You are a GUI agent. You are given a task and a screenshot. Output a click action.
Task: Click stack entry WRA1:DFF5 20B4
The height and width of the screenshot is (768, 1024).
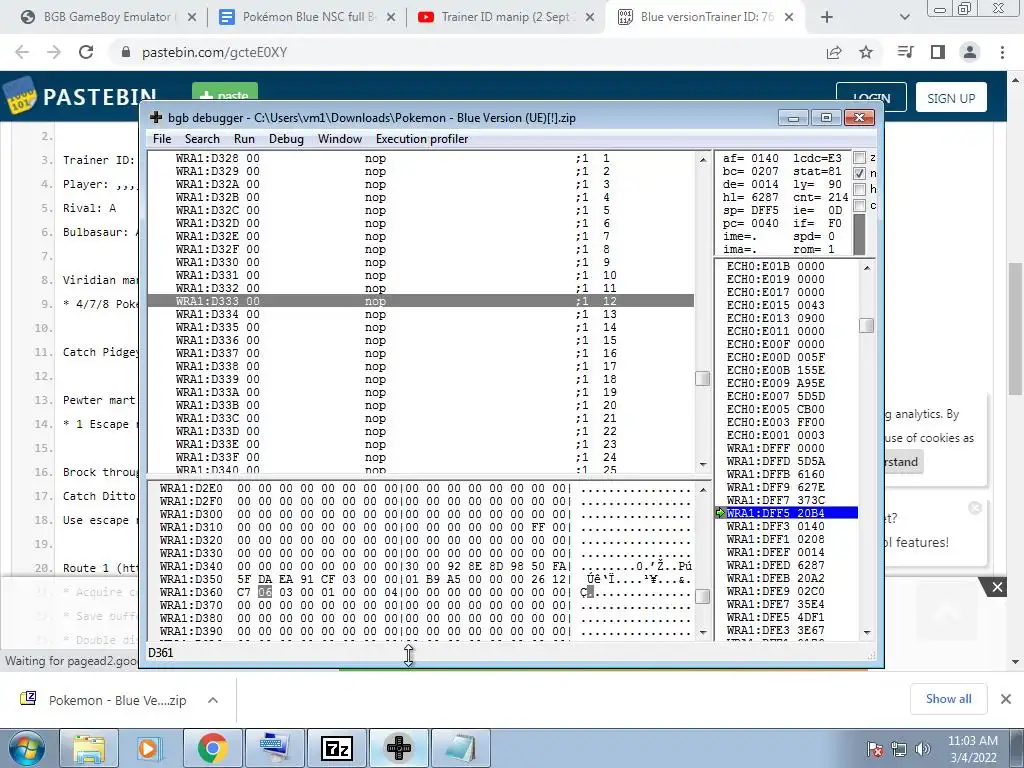coord(786,513)
